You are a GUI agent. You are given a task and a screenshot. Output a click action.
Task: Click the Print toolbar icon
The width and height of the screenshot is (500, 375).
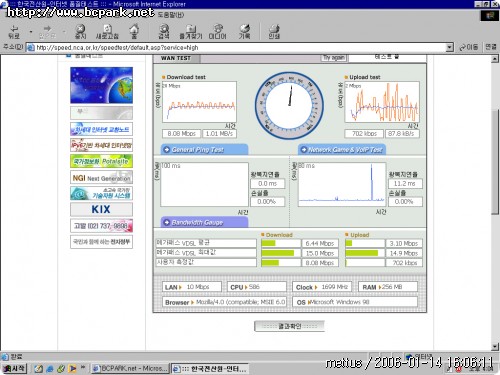(x=274, y=32)
